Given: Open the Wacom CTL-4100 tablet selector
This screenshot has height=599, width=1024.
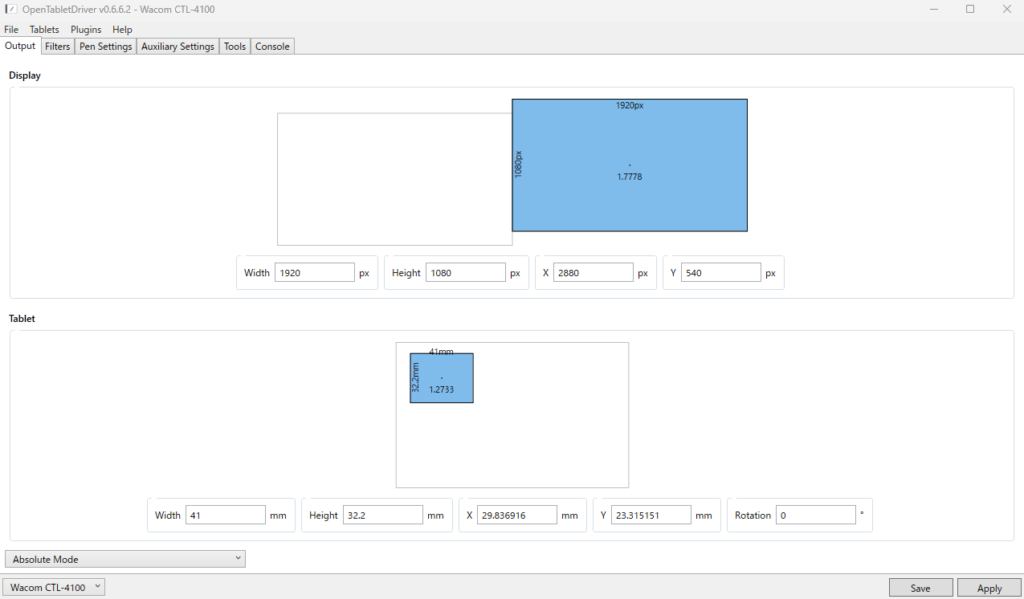Looking at the screenshot, I should click(55, 587).
